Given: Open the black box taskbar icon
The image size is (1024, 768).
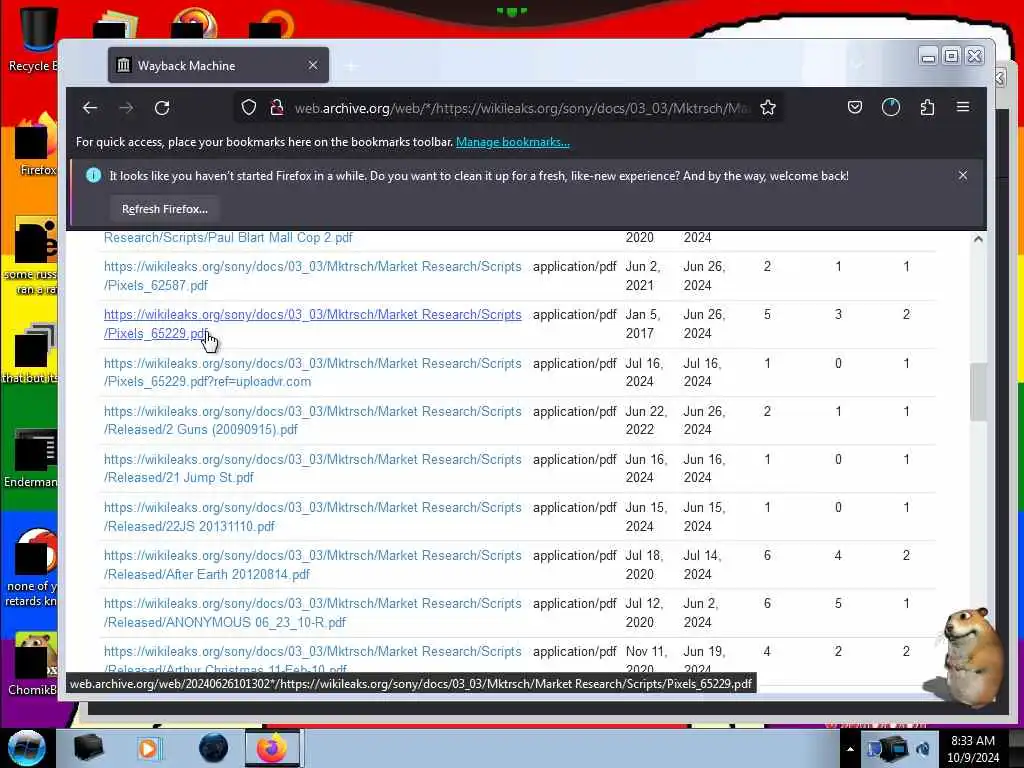Looking at the screenshot, I should (88, 748).
